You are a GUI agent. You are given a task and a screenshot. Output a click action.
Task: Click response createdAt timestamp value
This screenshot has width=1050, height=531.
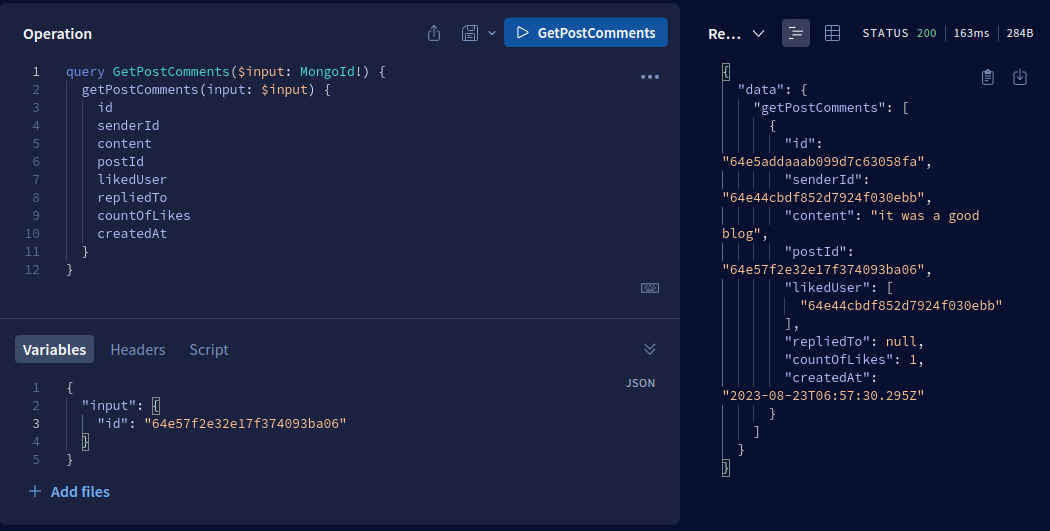(x=823, y=395)
